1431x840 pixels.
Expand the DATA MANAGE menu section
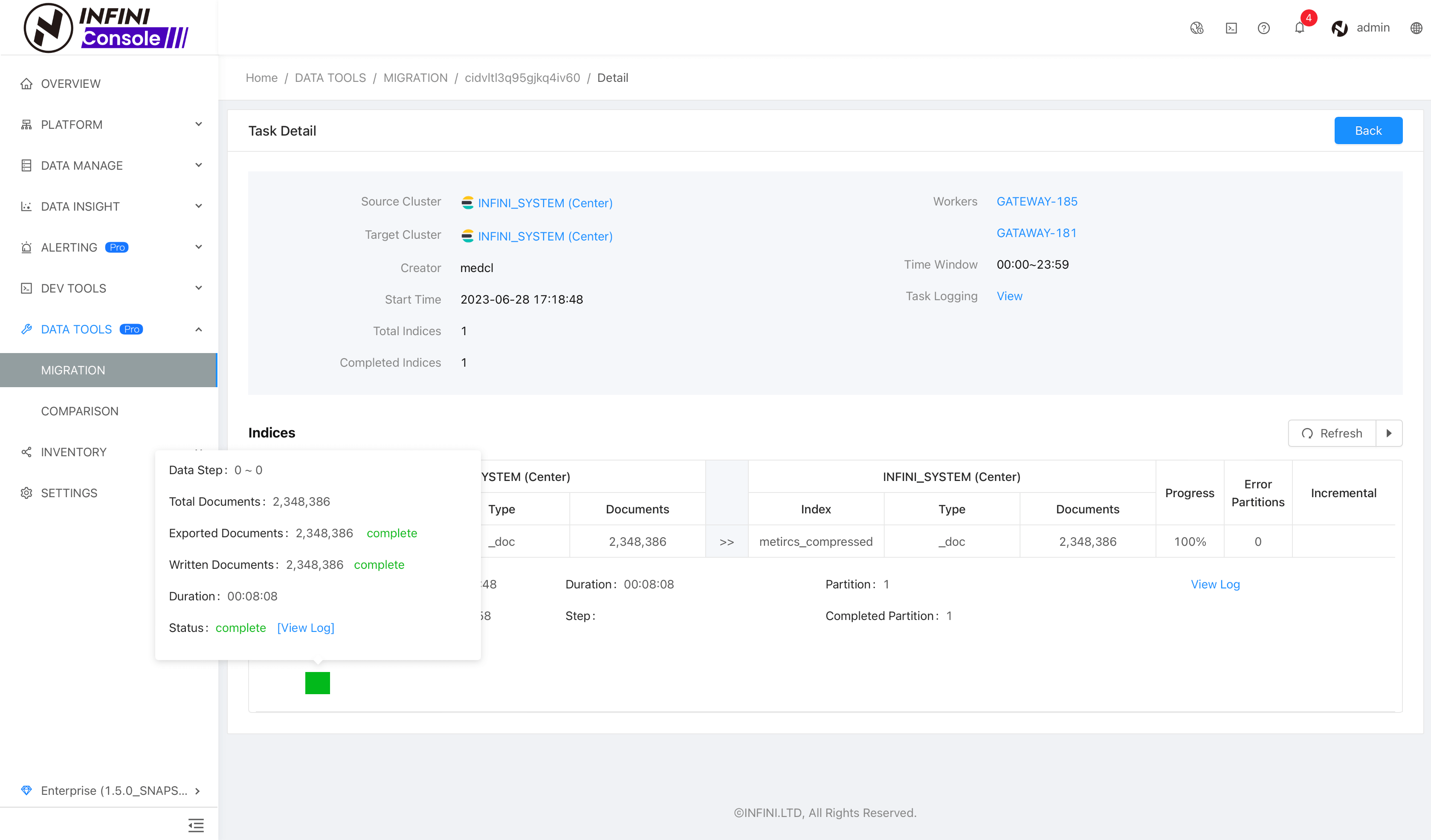(x=109, y=165)
